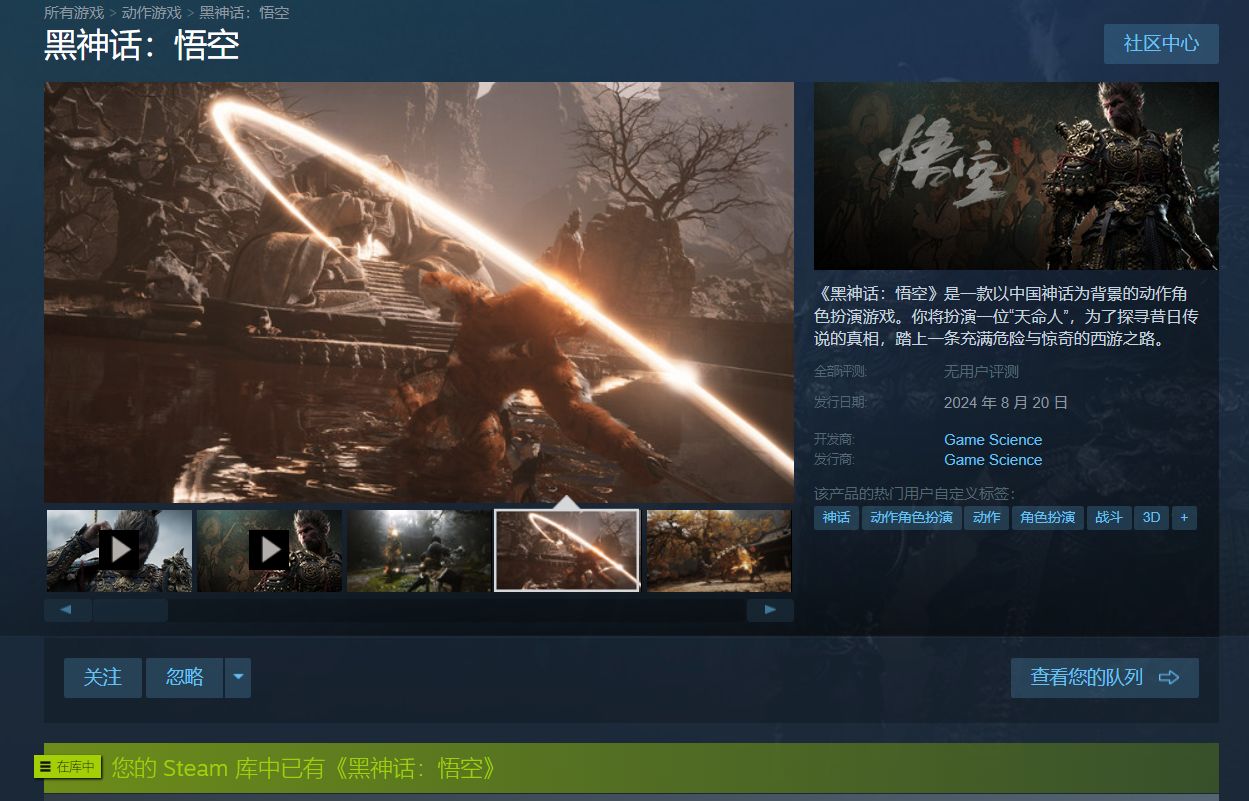Open the Game Science publisher link

tap(993, 460)
